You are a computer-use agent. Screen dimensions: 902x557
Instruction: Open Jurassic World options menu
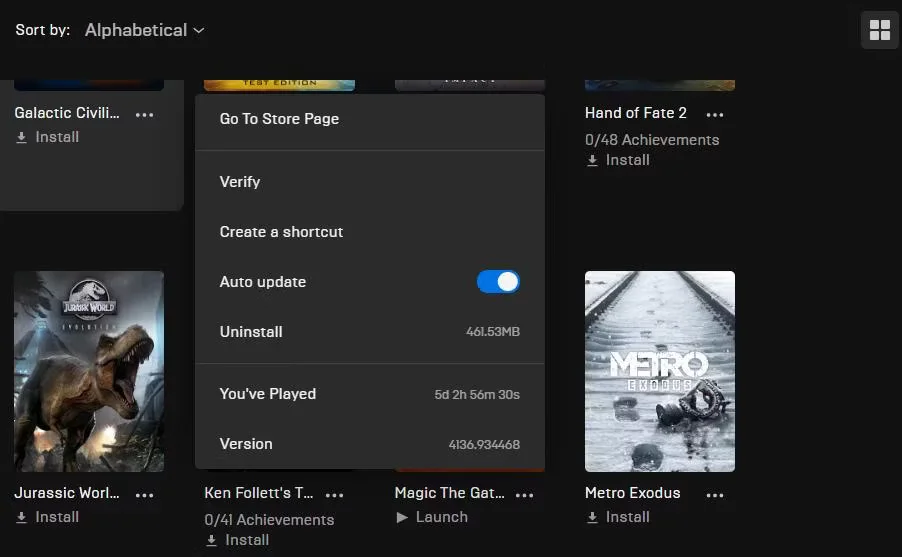[144, 494]
